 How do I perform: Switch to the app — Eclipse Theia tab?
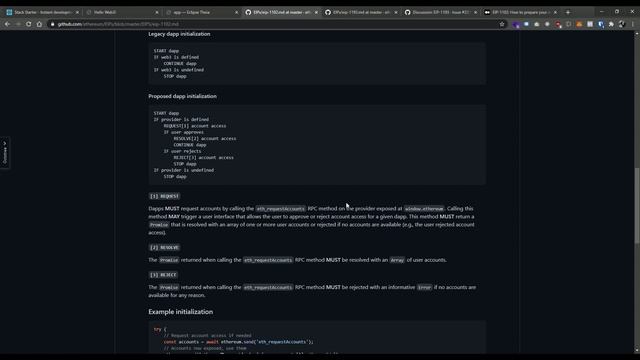pos(201,12)
